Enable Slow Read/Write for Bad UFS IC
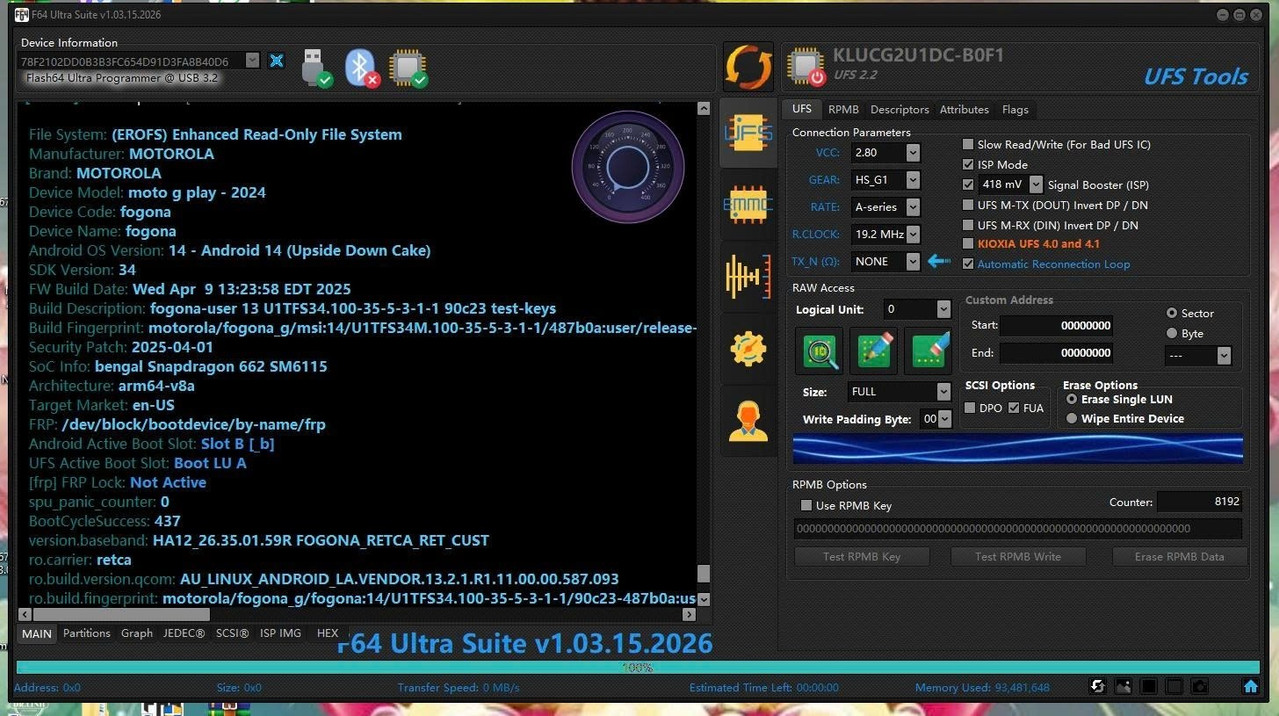Screen dimensions: 1279x716 pos(968,145)
